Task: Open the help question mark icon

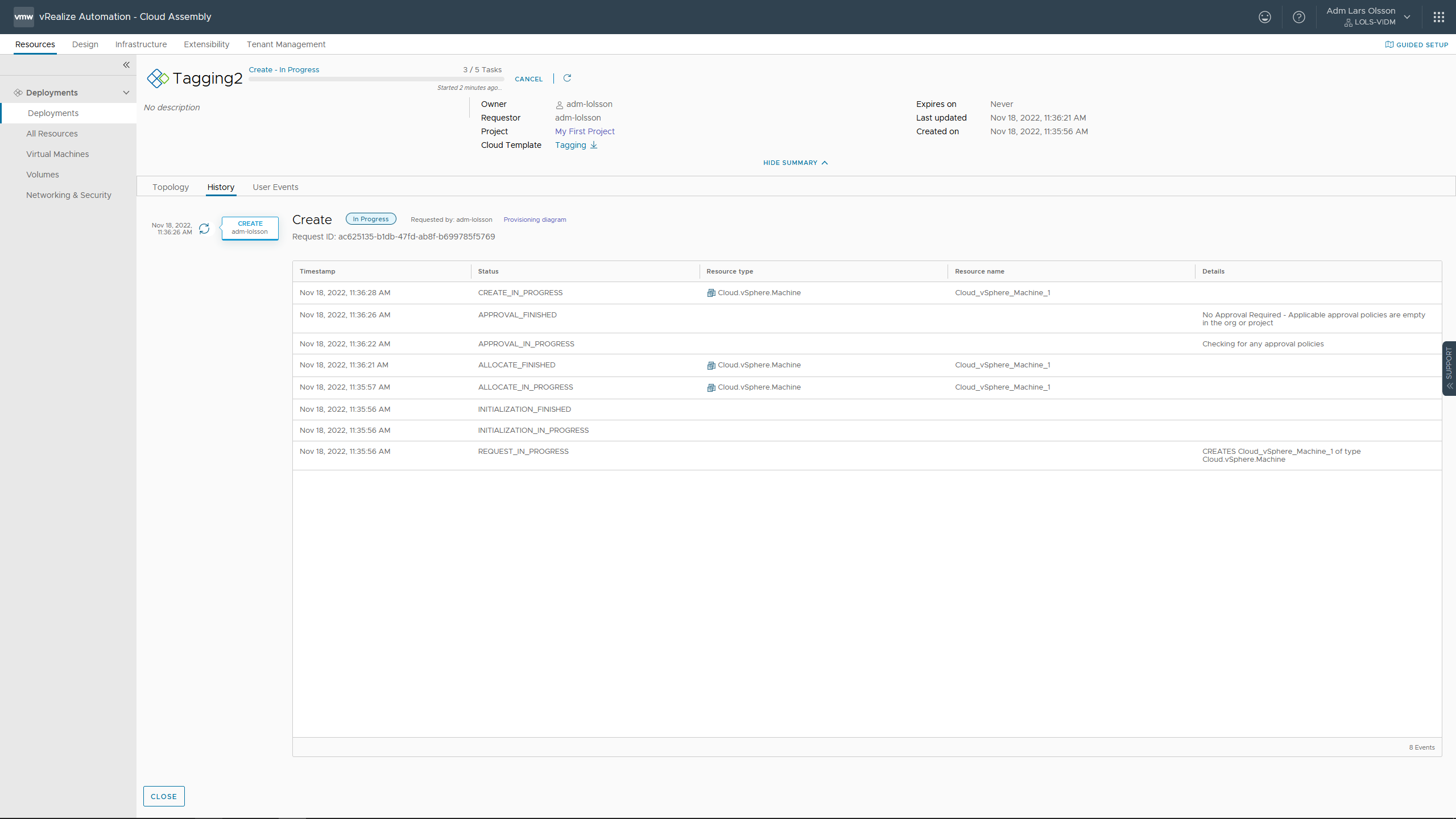Action: coord(1299,17)
